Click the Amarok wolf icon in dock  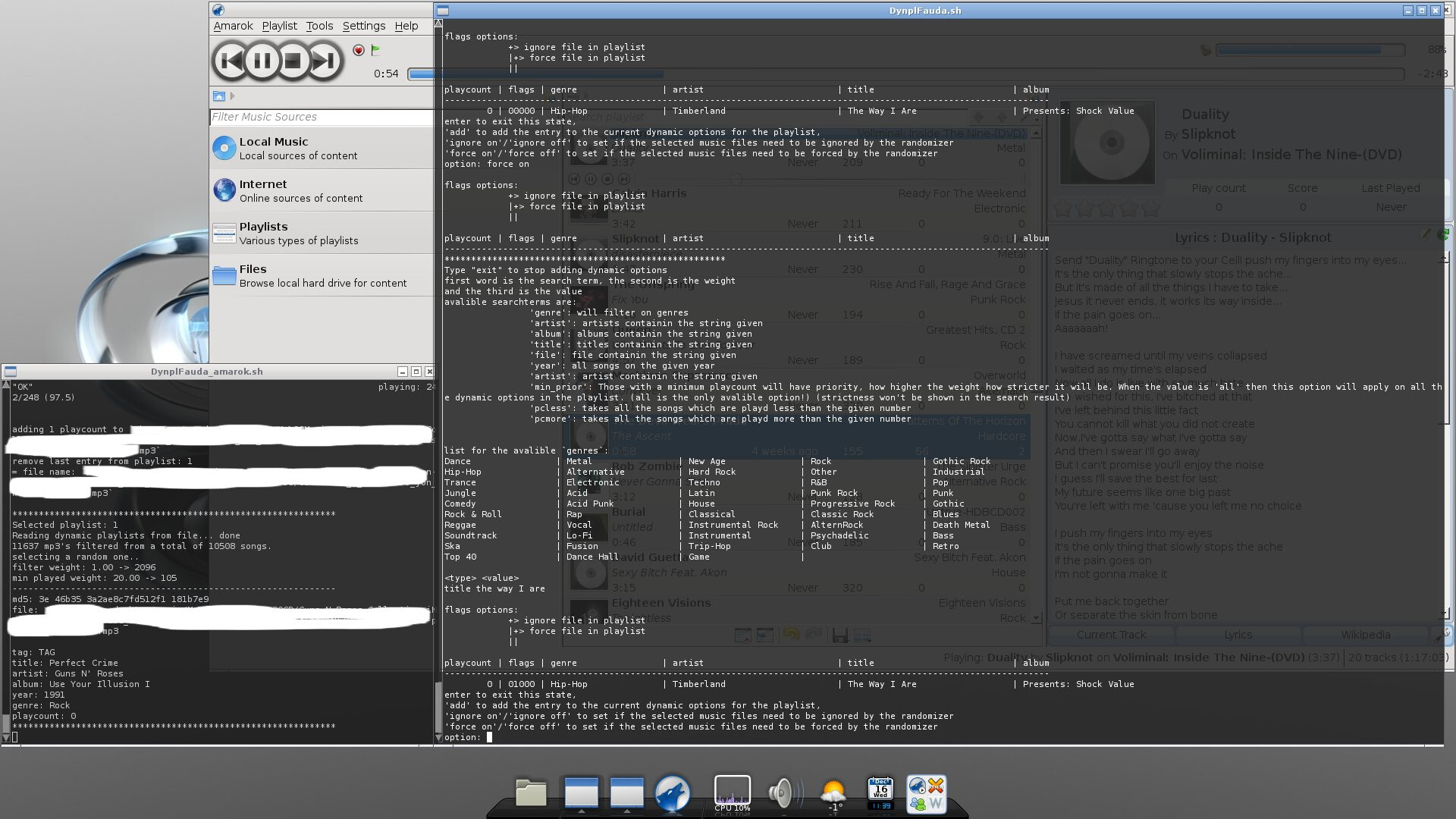(x=672, y=793)
